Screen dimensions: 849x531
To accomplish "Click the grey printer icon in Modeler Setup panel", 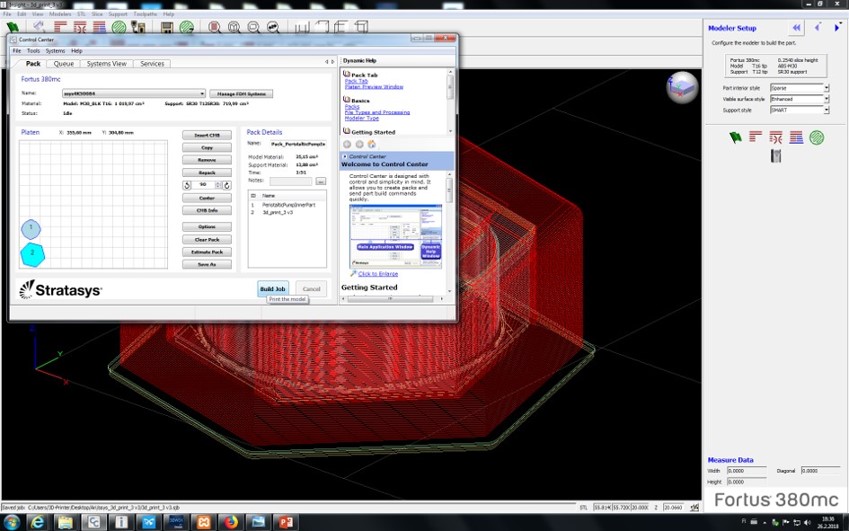I will tap(776, 156).
